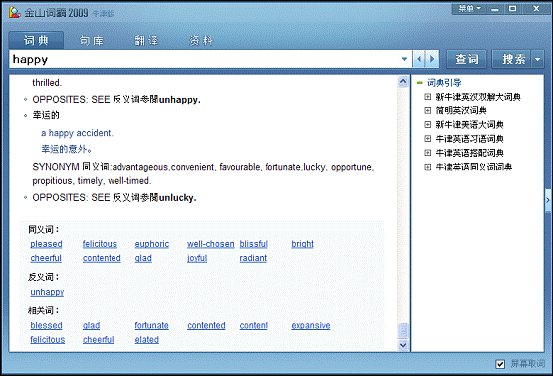Open related word link expansive
The width and height of the screenshot is (553, 376).
[311, 325]
